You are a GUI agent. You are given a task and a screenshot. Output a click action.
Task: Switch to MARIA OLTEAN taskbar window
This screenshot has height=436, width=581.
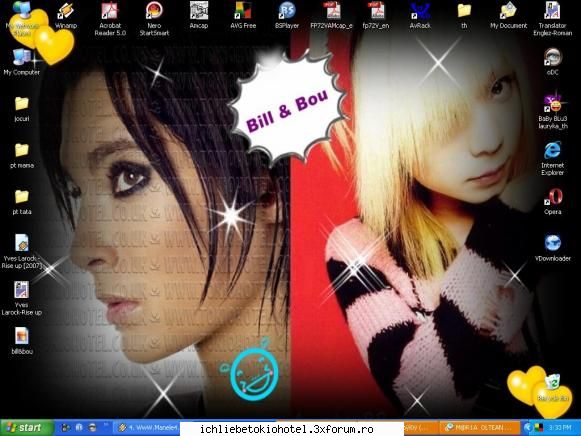479,428
